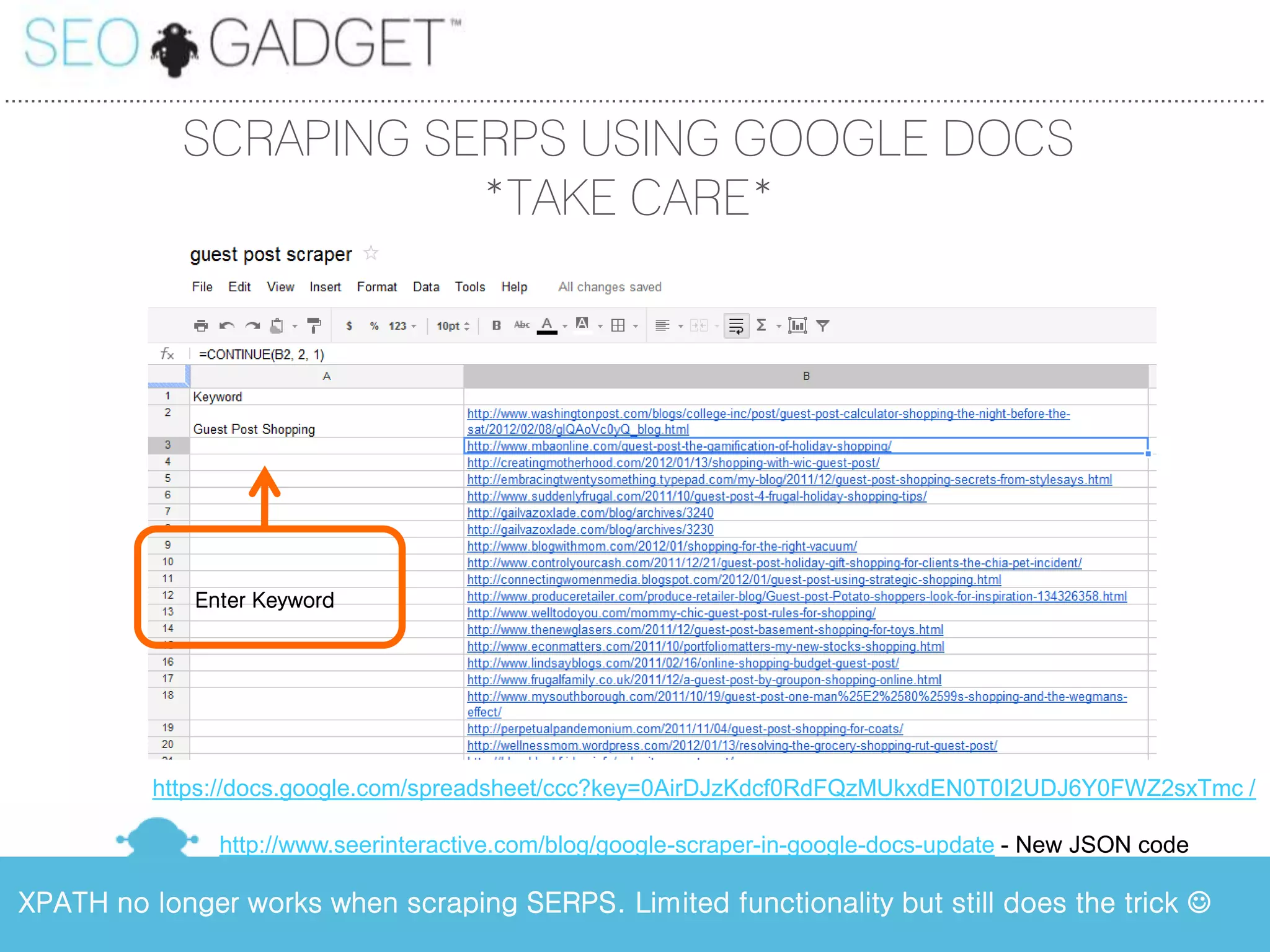Click the borders grid icon
This screenshot has width=1270, height=952.
point(618,325)
